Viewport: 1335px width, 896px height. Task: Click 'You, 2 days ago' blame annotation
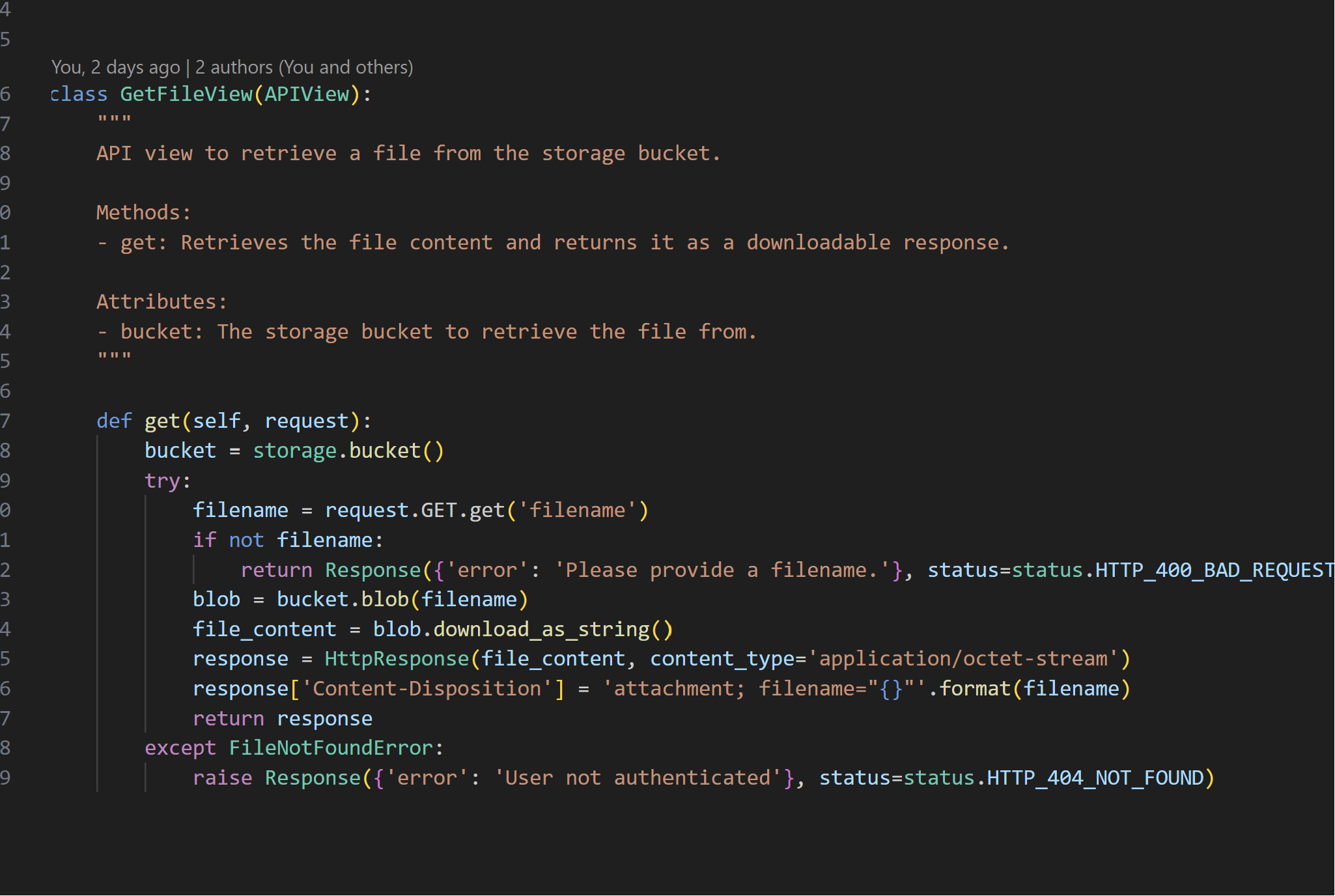[115, 67]
